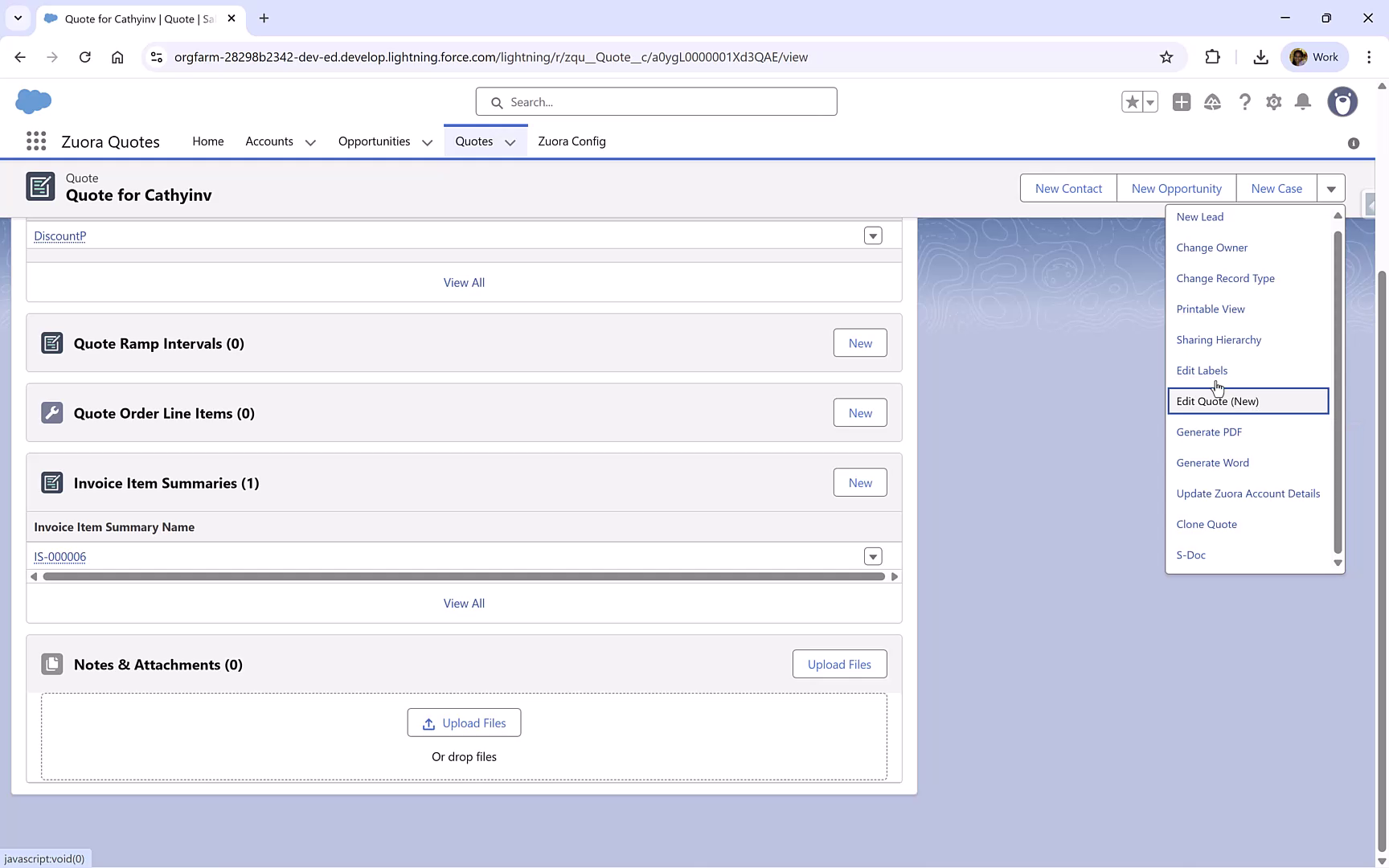Open the DiscountP row action dropdown
This screenshot has height=868, width=1389.
(873, 235)
